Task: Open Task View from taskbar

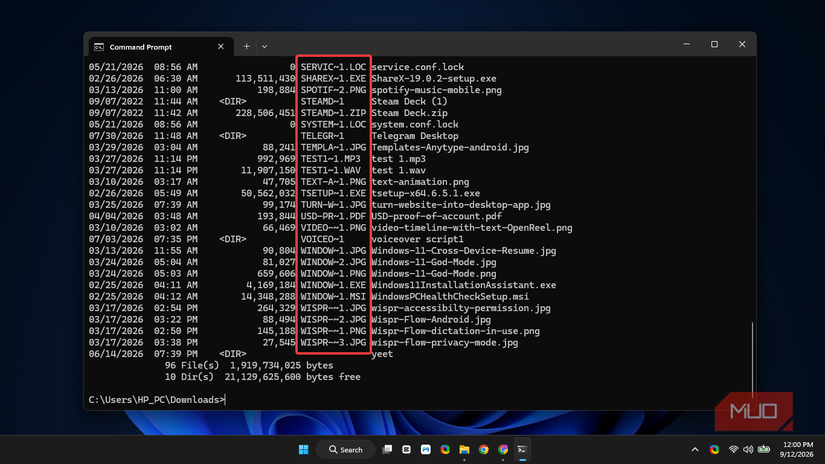Action: pos(387,449)
